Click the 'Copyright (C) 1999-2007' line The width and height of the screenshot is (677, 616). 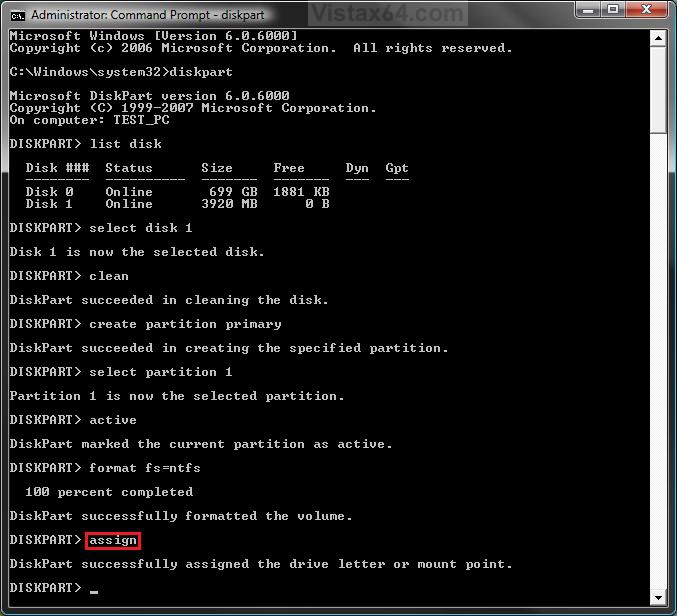pos(193,108)
